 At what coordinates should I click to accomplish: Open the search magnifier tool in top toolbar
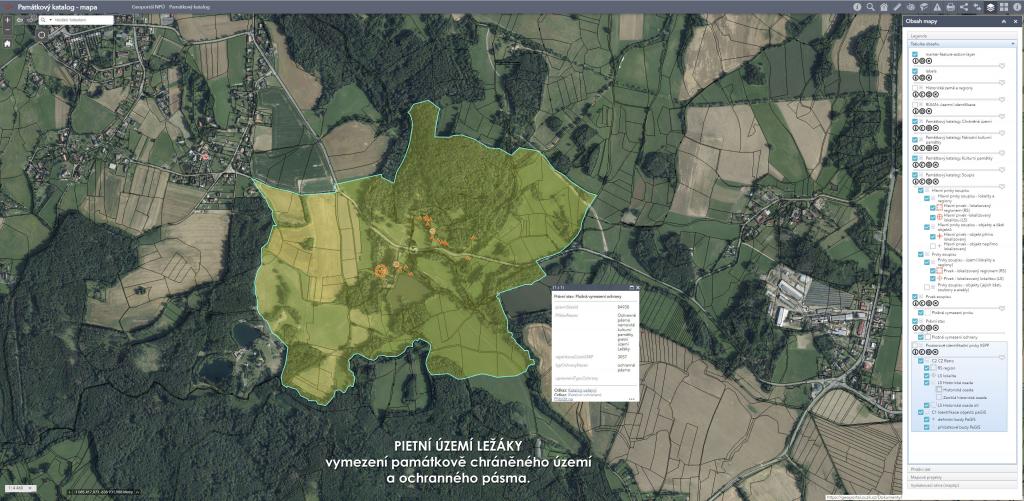[x=871, y=7]
